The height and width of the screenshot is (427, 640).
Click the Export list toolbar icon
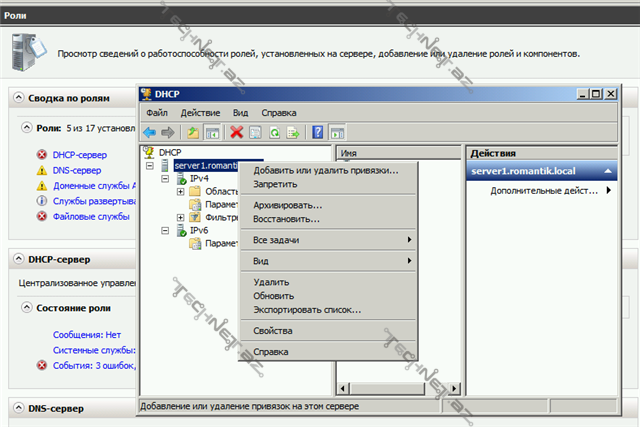click(293, 132)
